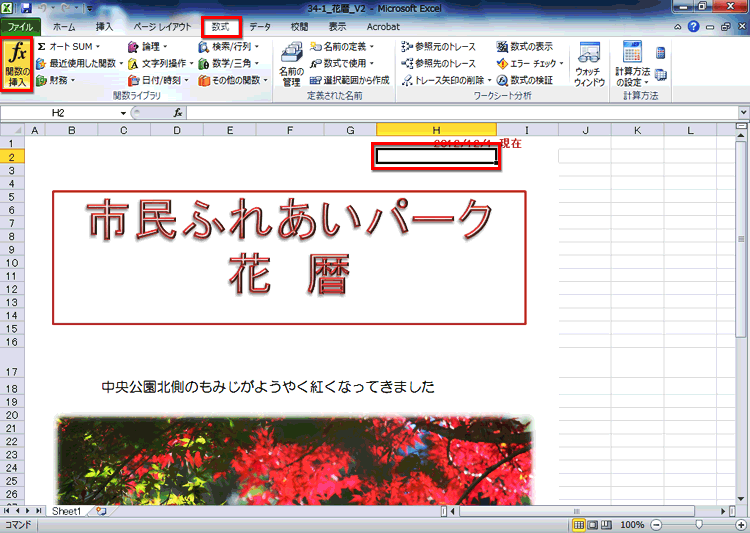Open Calculation Options (計算方法の設定)
Viewport: 750px width, 533px height.
(632, 65)
